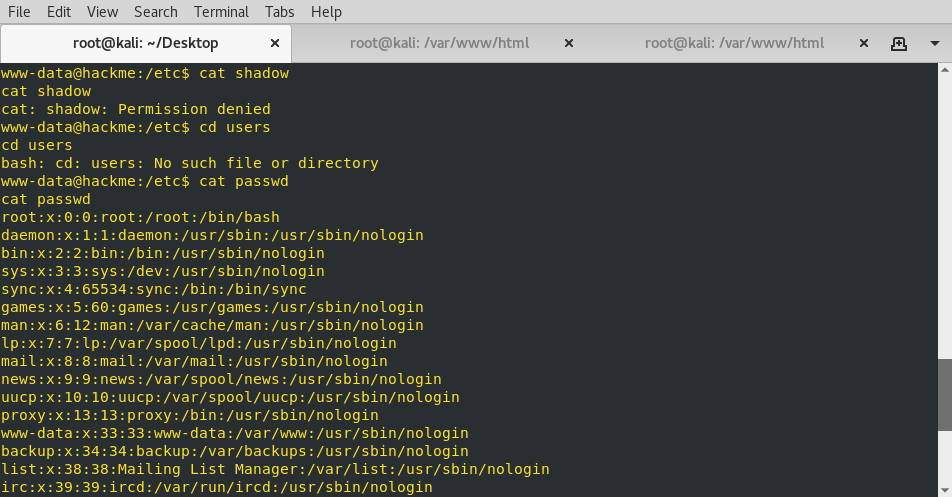Close the third /var/www/html tab
952x497 pixels.
tap(864, 43)
